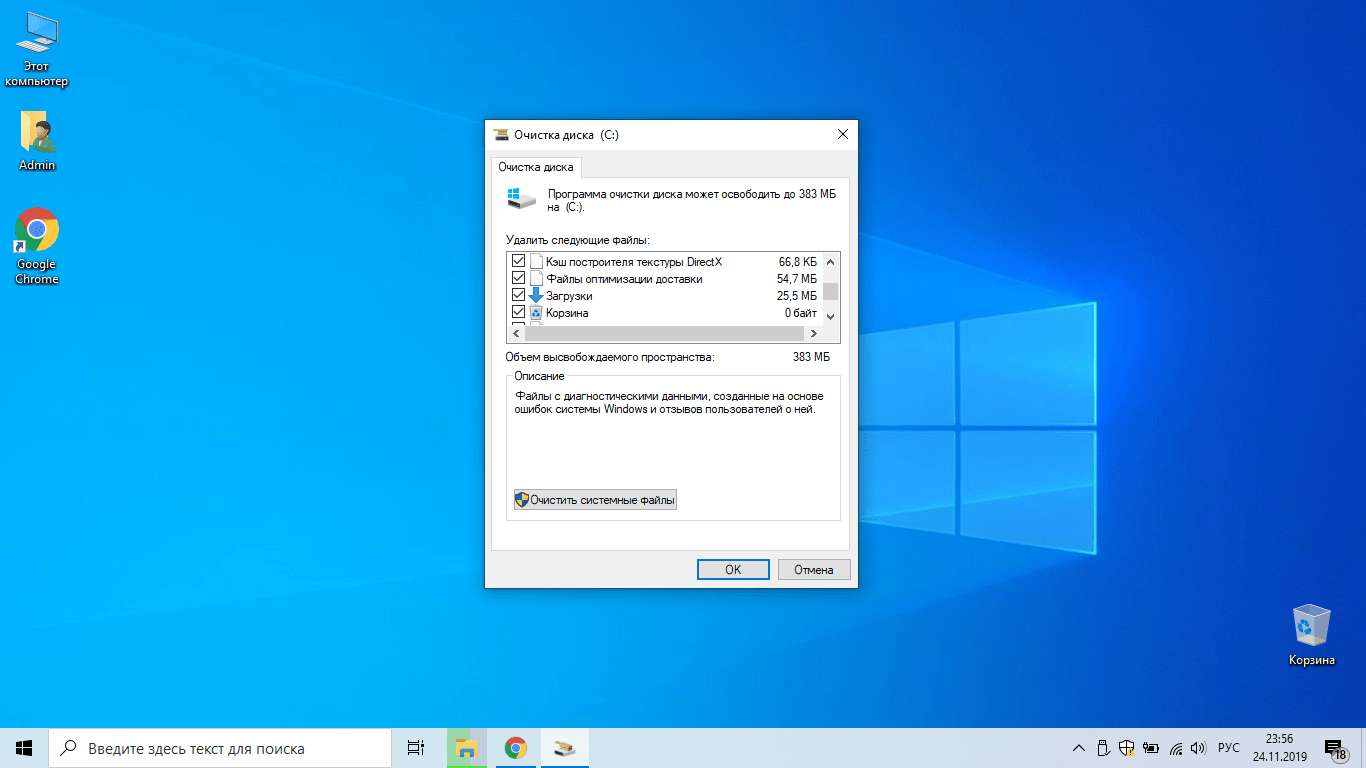1366x768 pixels.
Task: Open the notification center icon
Action: pyautogui.click(x=1334, y=748)
